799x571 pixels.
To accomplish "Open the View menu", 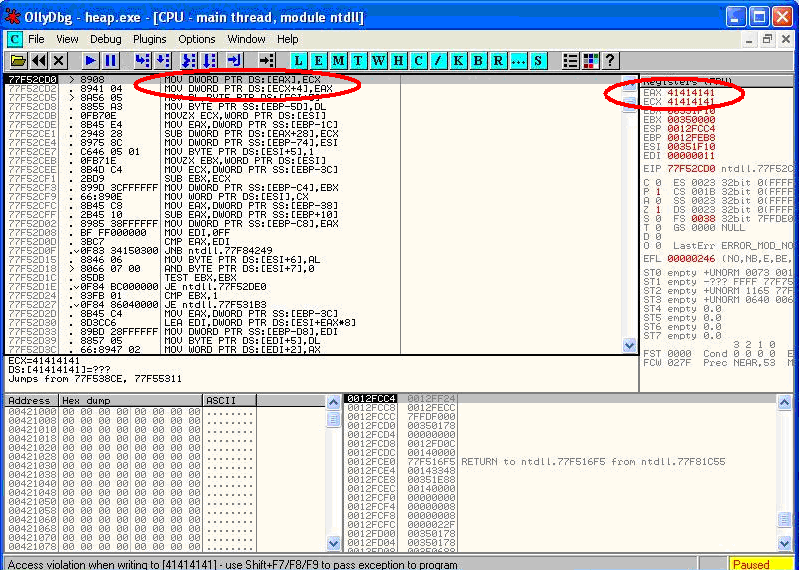I will [67, 39].
